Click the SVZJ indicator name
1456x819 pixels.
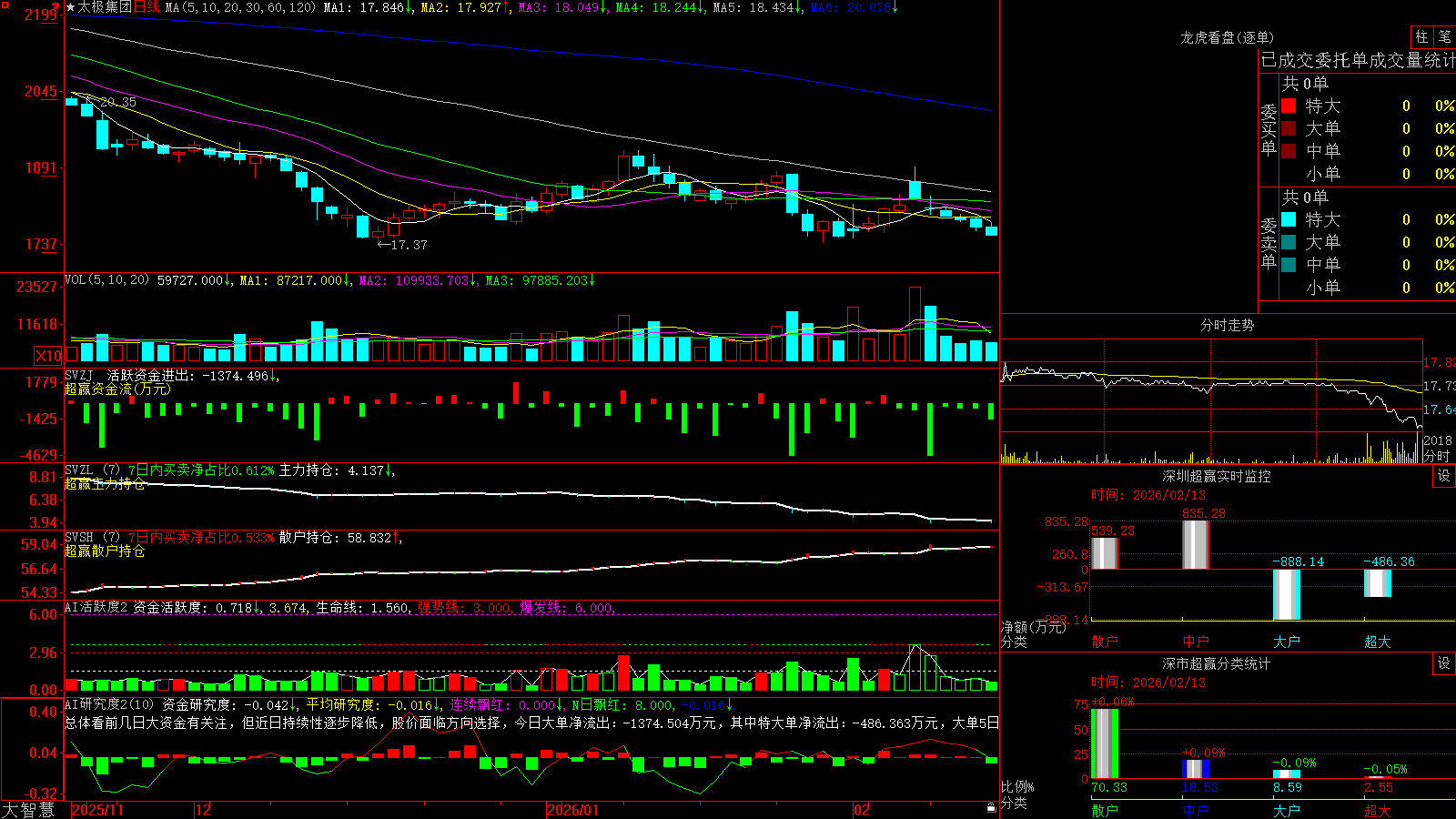coord(78,375)
